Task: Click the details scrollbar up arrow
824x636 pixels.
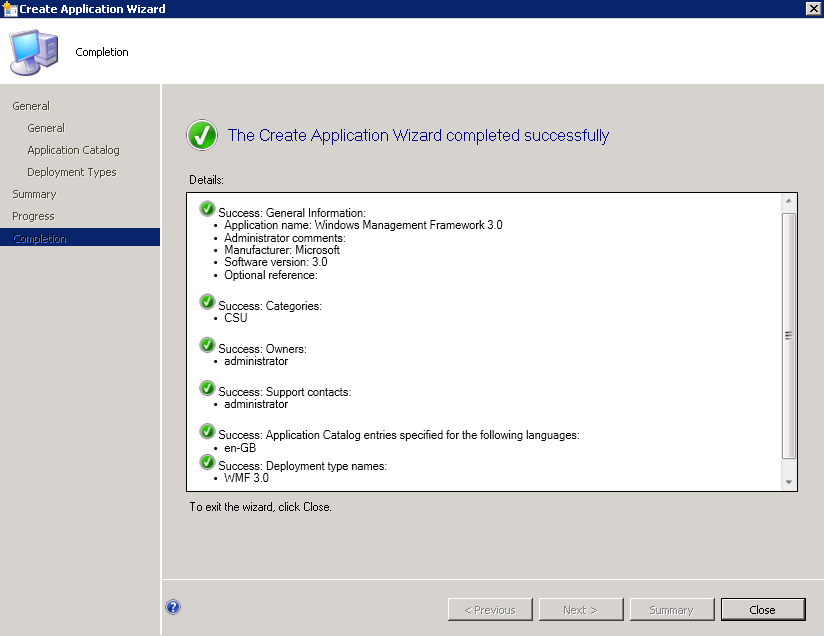Action: (788, 201)
